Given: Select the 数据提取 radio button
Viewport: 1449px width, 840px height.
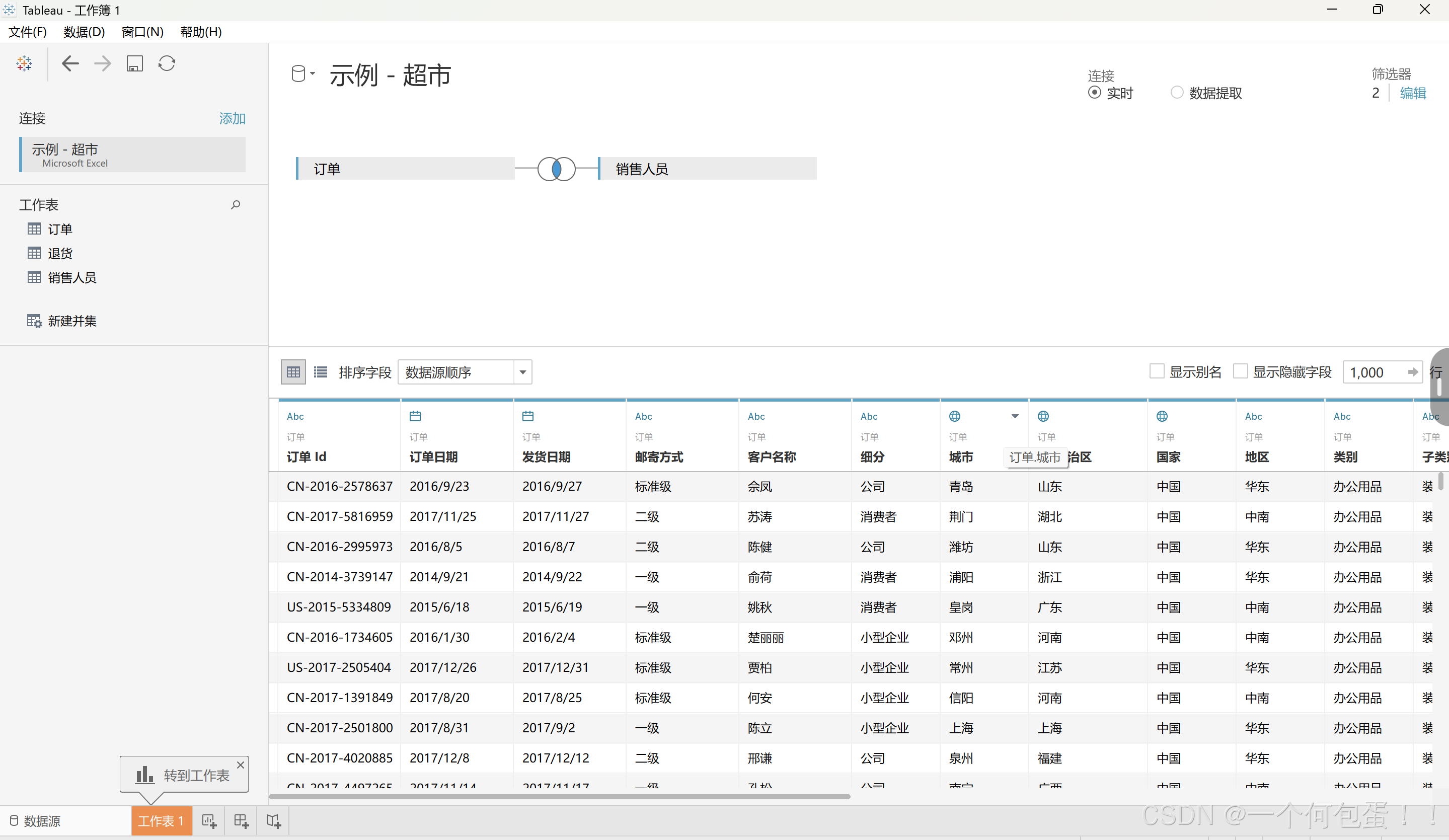Looking at the screenshot, I should point(1177,93).
